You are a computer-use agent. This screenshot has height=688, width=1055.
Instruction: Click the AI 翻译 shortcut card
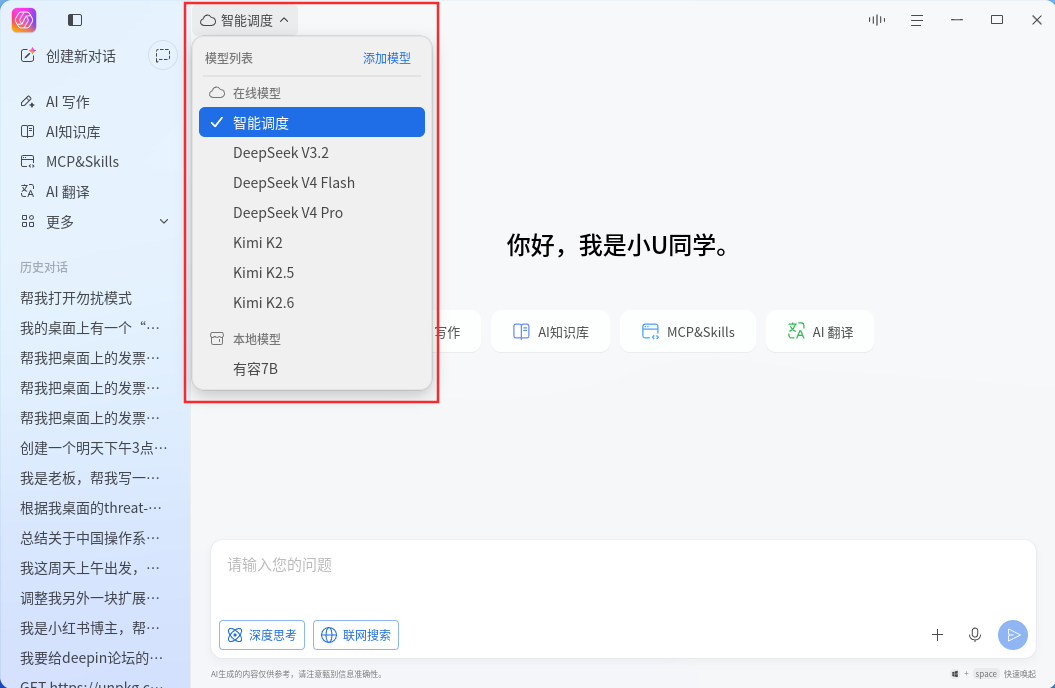(x=820, y=332)
